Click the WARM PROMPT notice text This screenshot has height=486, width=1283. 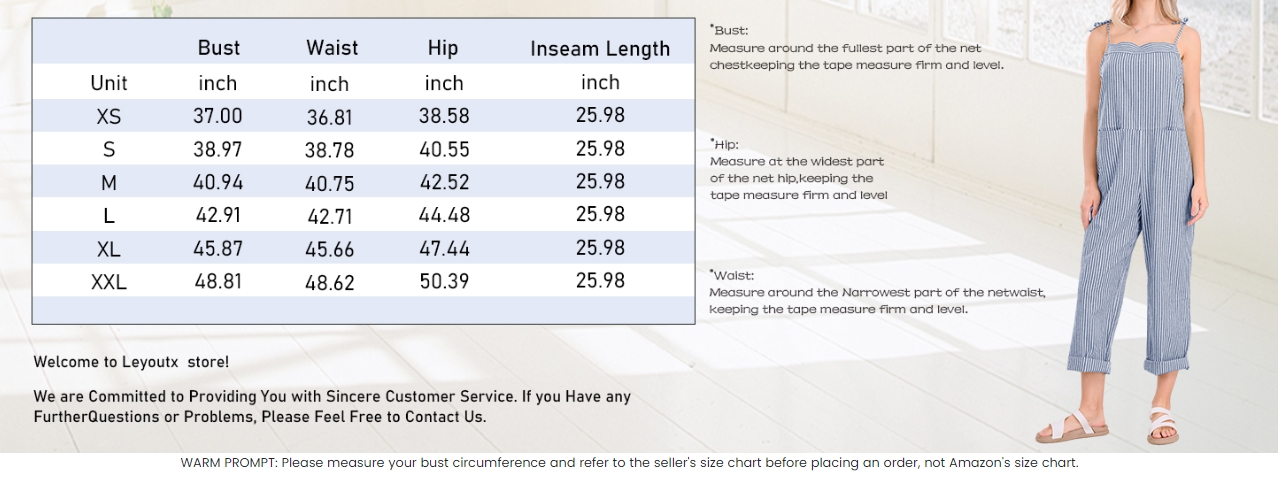click(630, 463)
